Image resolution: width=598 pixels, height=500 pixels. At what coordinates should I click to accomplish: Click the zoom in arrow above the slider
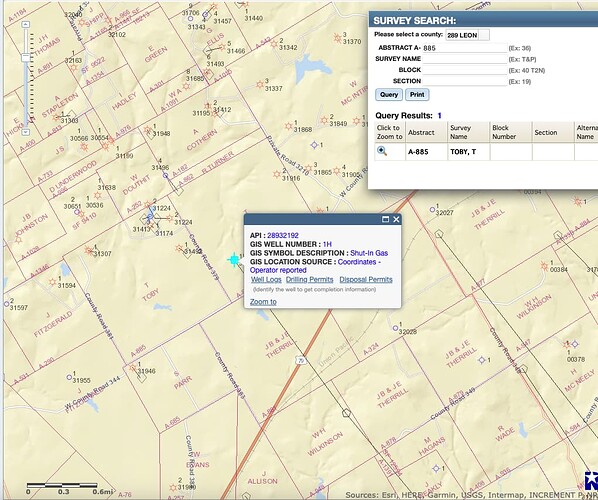[26, 24]
